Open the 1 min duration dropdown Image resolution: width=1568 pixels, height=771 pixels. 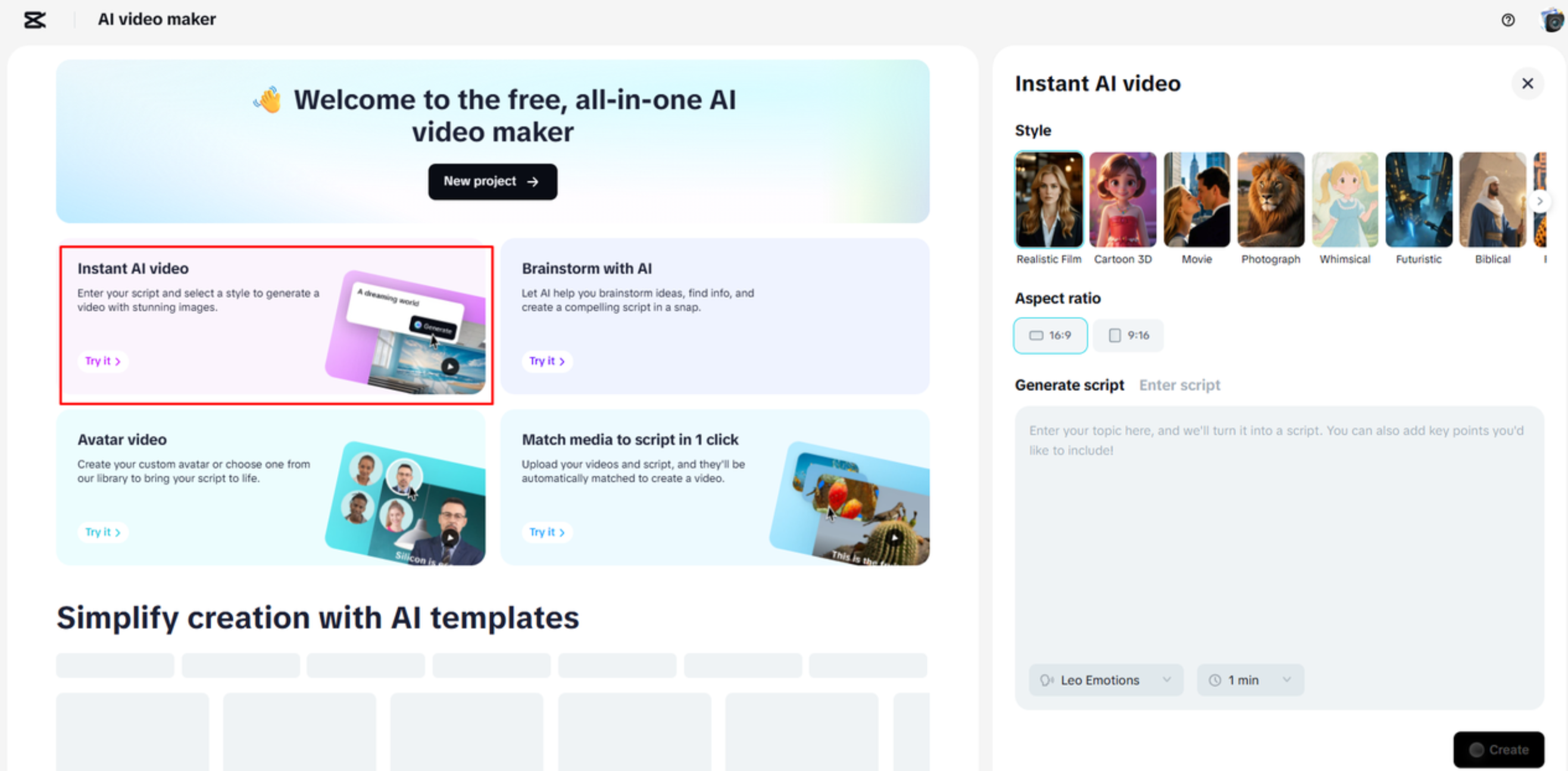coord(1250,680)
